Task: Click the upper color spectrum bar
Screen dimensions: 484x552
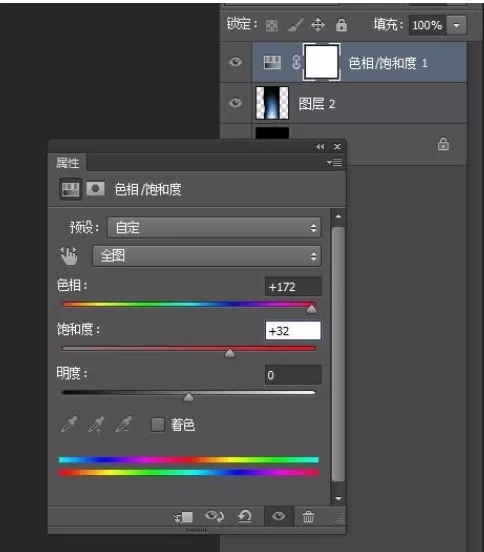Action: 189,459
